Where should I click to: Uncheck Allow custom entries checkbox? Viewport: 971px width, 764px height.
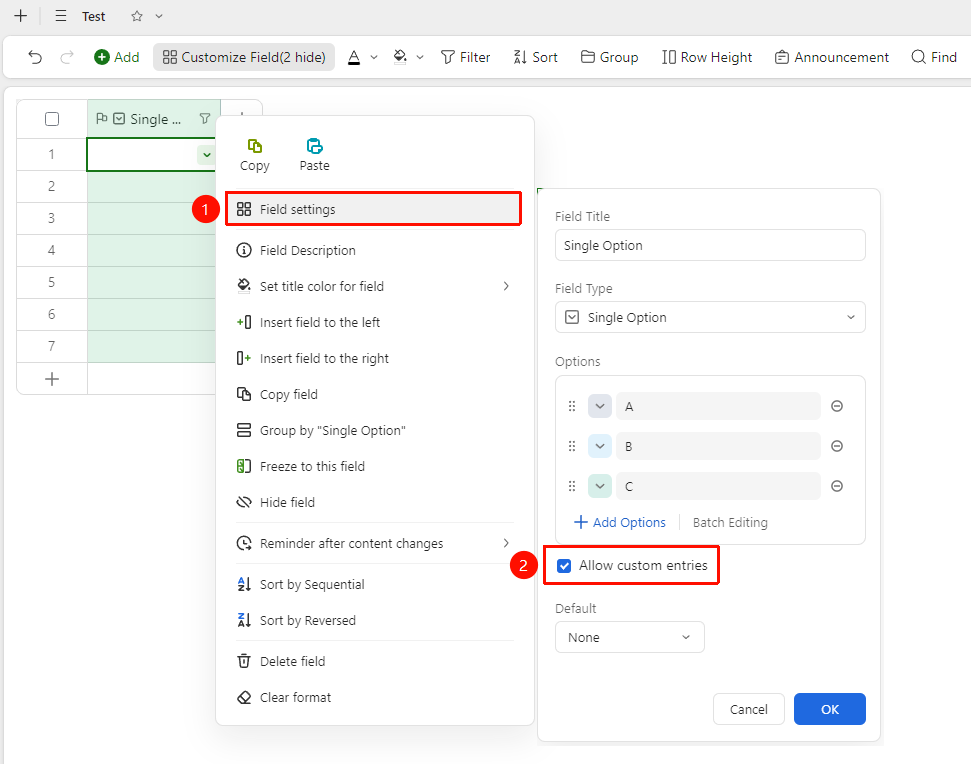point(564,565)
